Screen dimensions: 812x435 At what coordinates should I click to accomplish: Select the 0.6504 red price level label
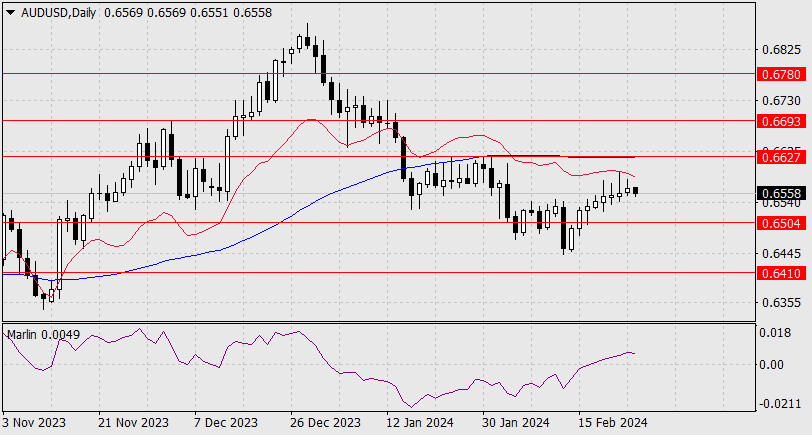(781, 223)
